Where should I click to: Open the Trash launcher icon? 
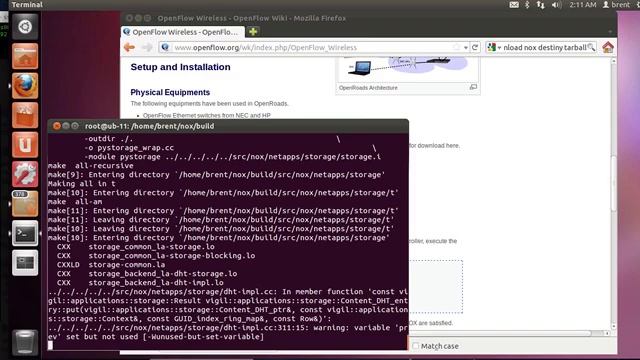tap(25, 342)
